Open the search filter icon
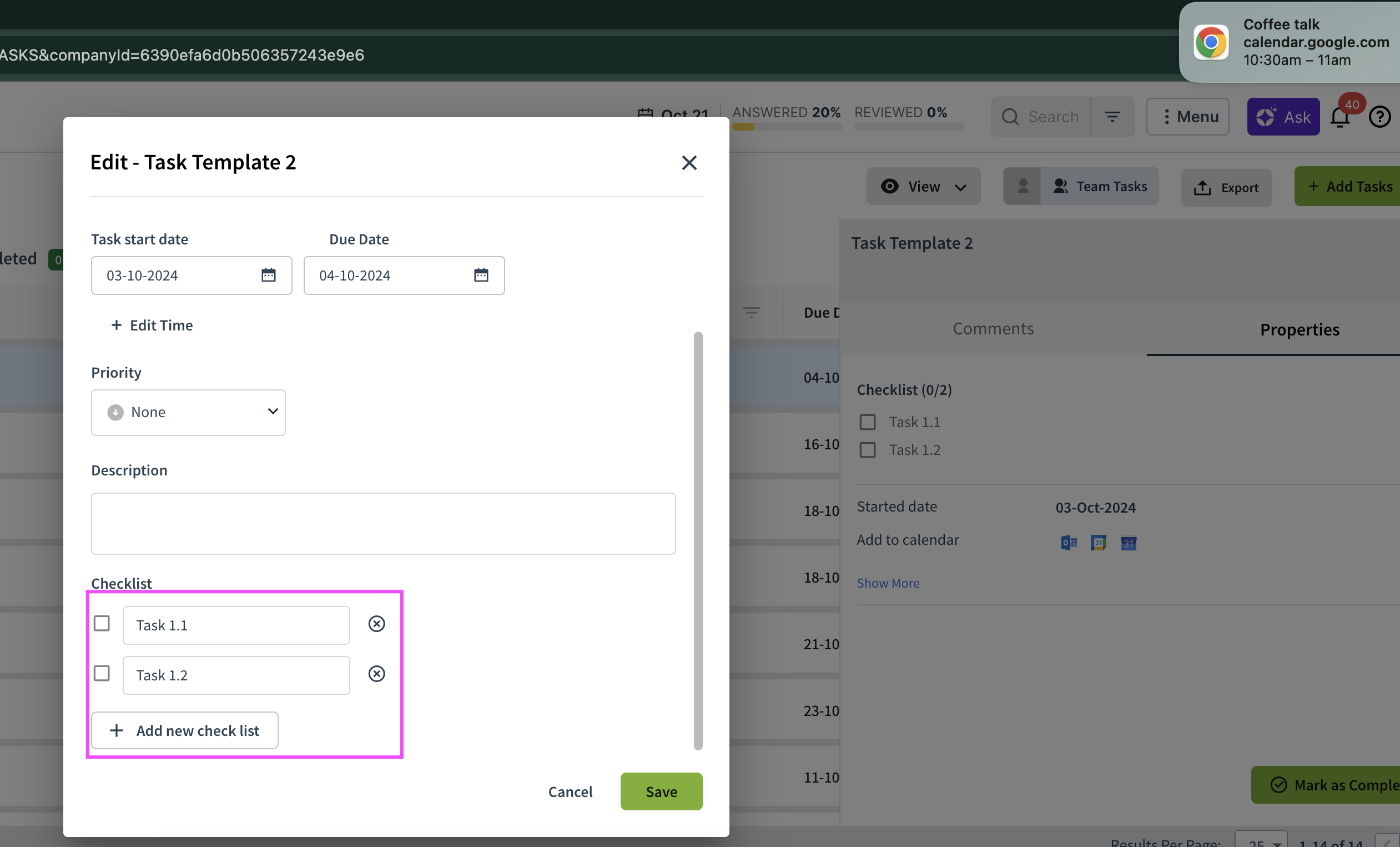This screenshot has height=847, width=1400. [x=1112, y=117]
